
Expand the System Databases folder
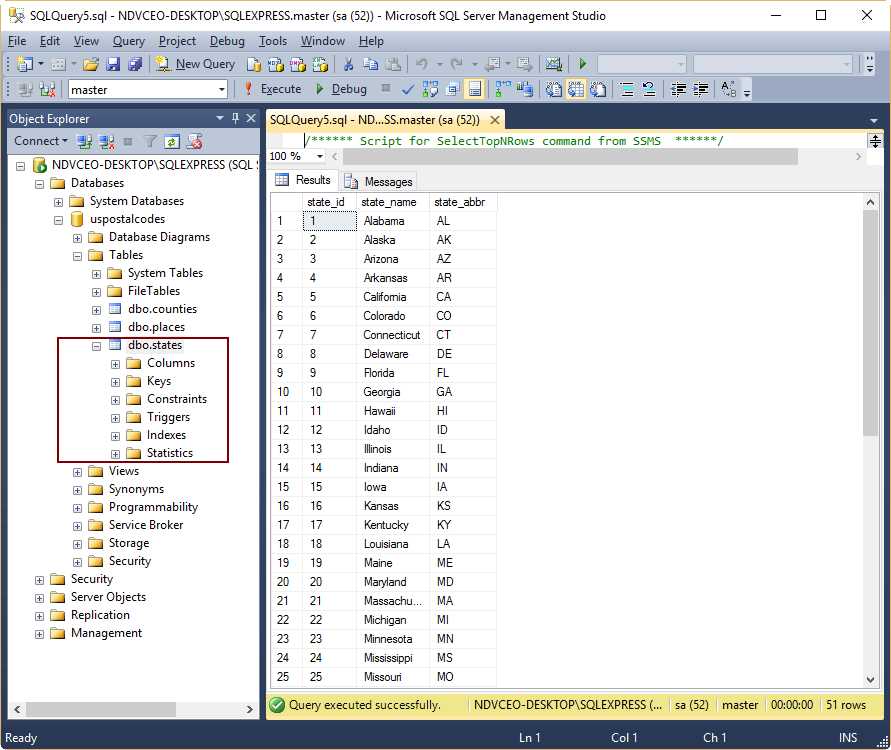(x=58, y=202)
